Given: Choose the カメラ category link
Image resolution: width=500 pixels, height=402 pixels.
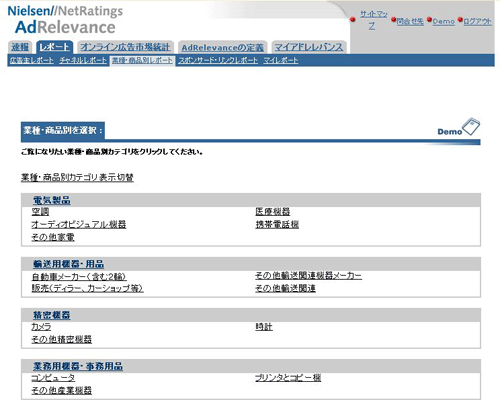Looking at the screenshot, I should (41, 327).
